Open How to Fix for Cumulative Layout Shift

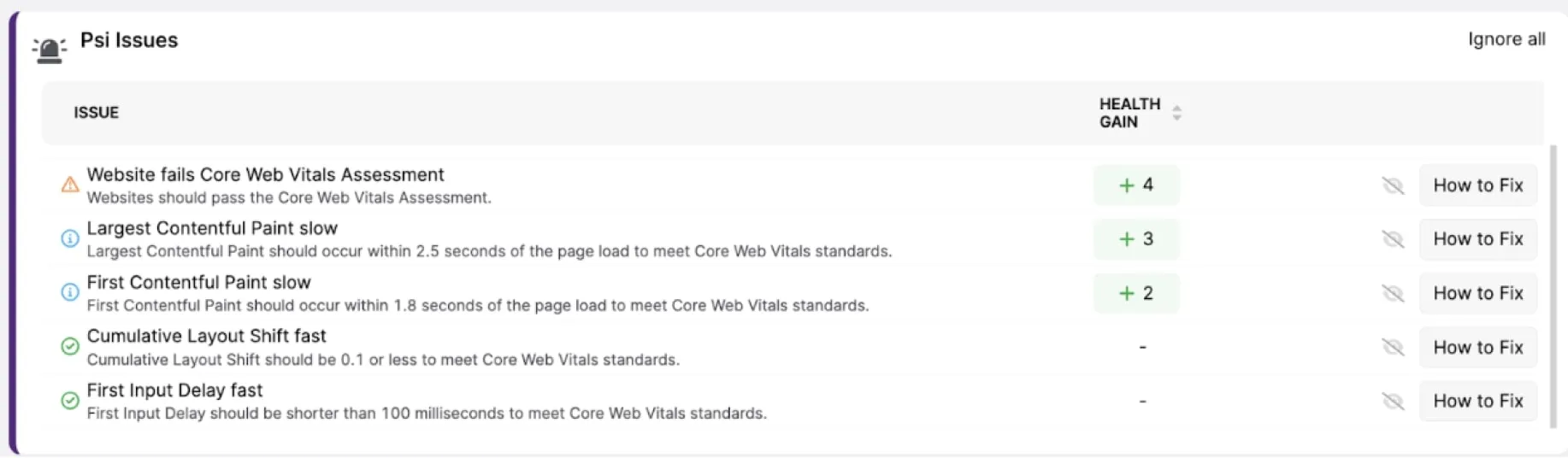pos(1477,347)
